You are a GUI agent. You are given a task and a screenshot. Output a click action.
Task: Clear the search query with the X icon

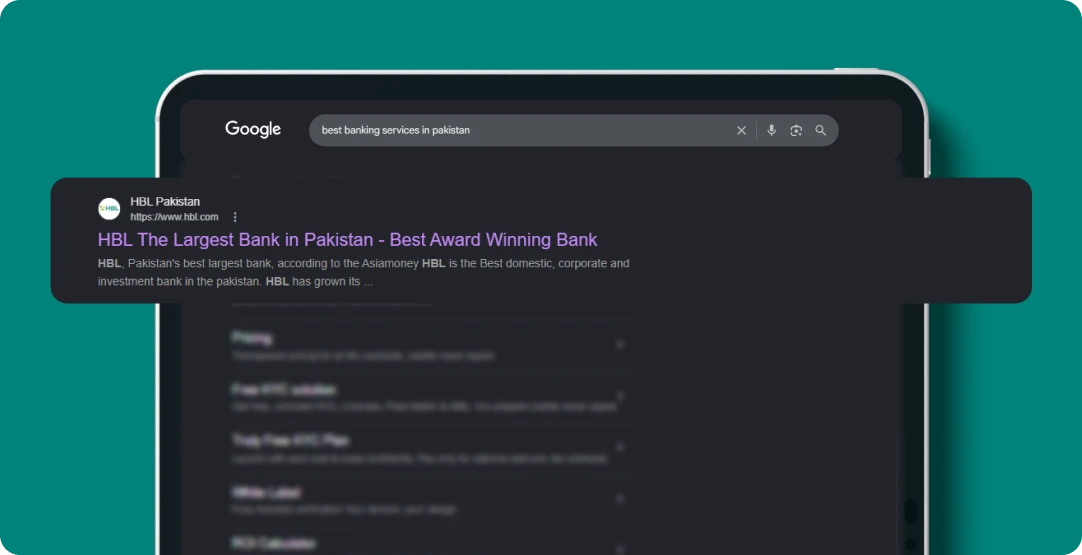[741, 130]
